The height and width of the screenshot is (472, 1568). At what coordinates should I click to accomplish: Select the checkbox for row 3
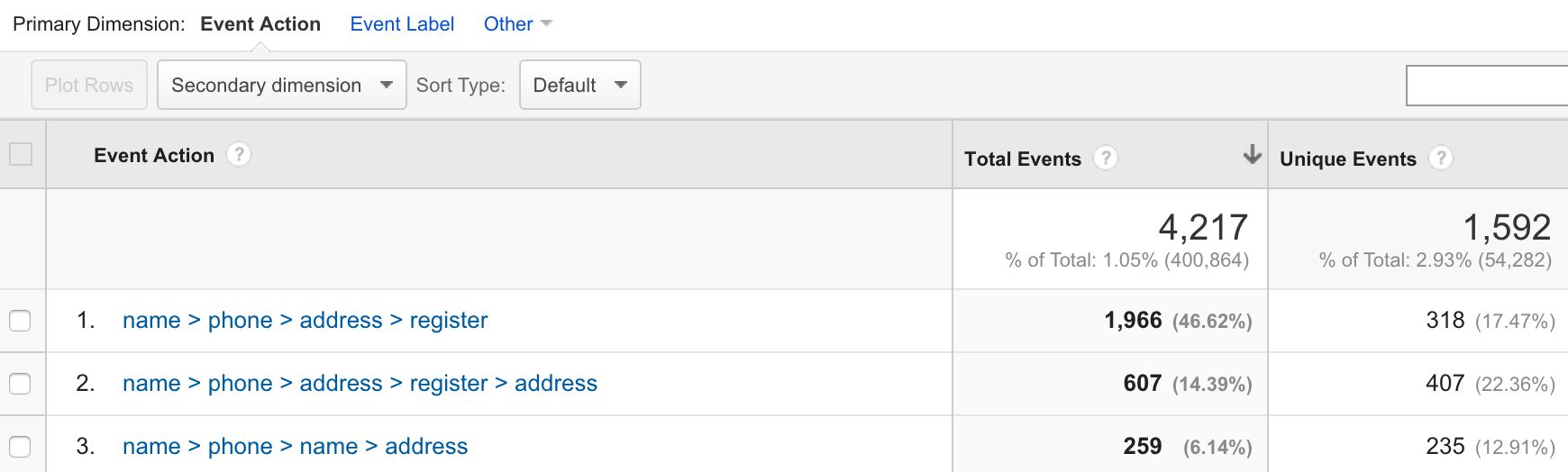click(x=20, y=447)
